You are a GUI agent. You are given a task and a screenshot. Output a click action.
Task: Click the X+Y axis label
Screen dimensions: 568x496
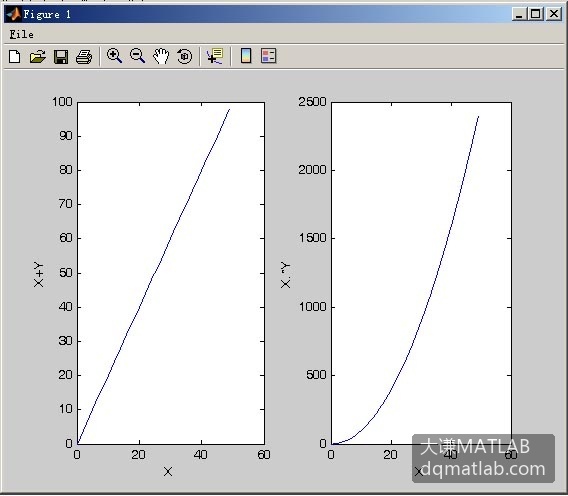pos(38,274)
